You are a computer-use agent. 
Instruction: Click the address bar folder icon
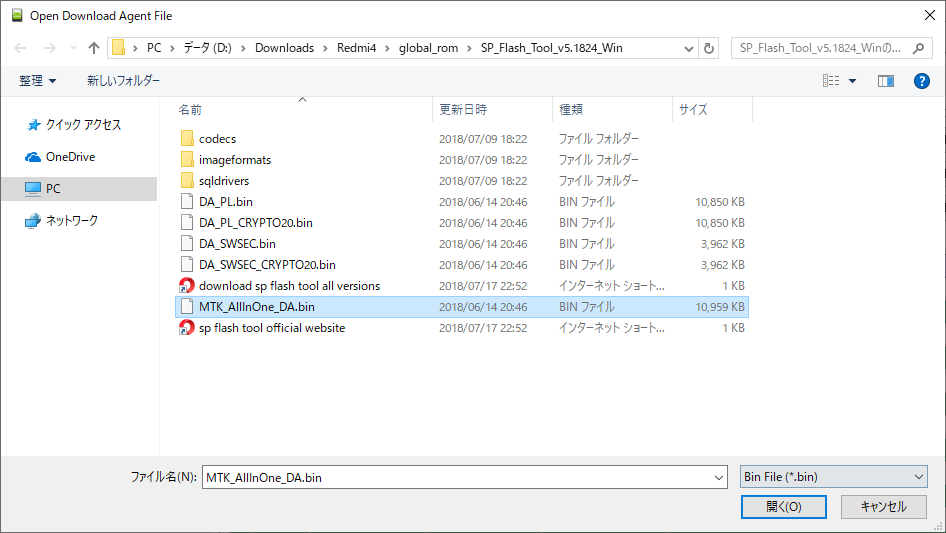[119, 48]
